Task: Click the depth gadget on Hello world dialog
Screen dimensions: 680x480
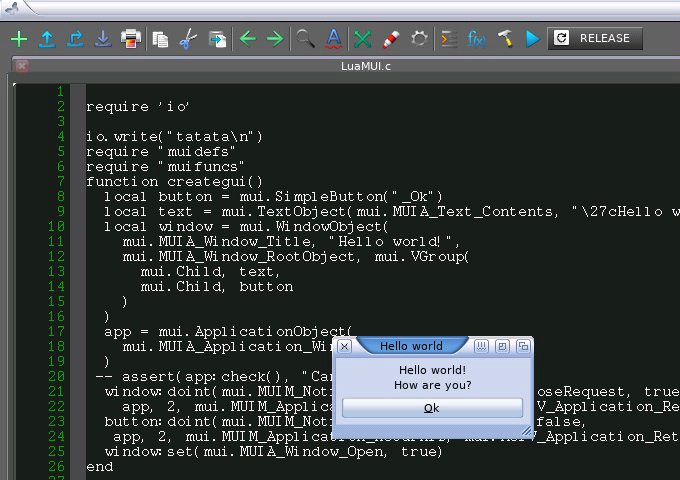Action: [x=522, y=346]
